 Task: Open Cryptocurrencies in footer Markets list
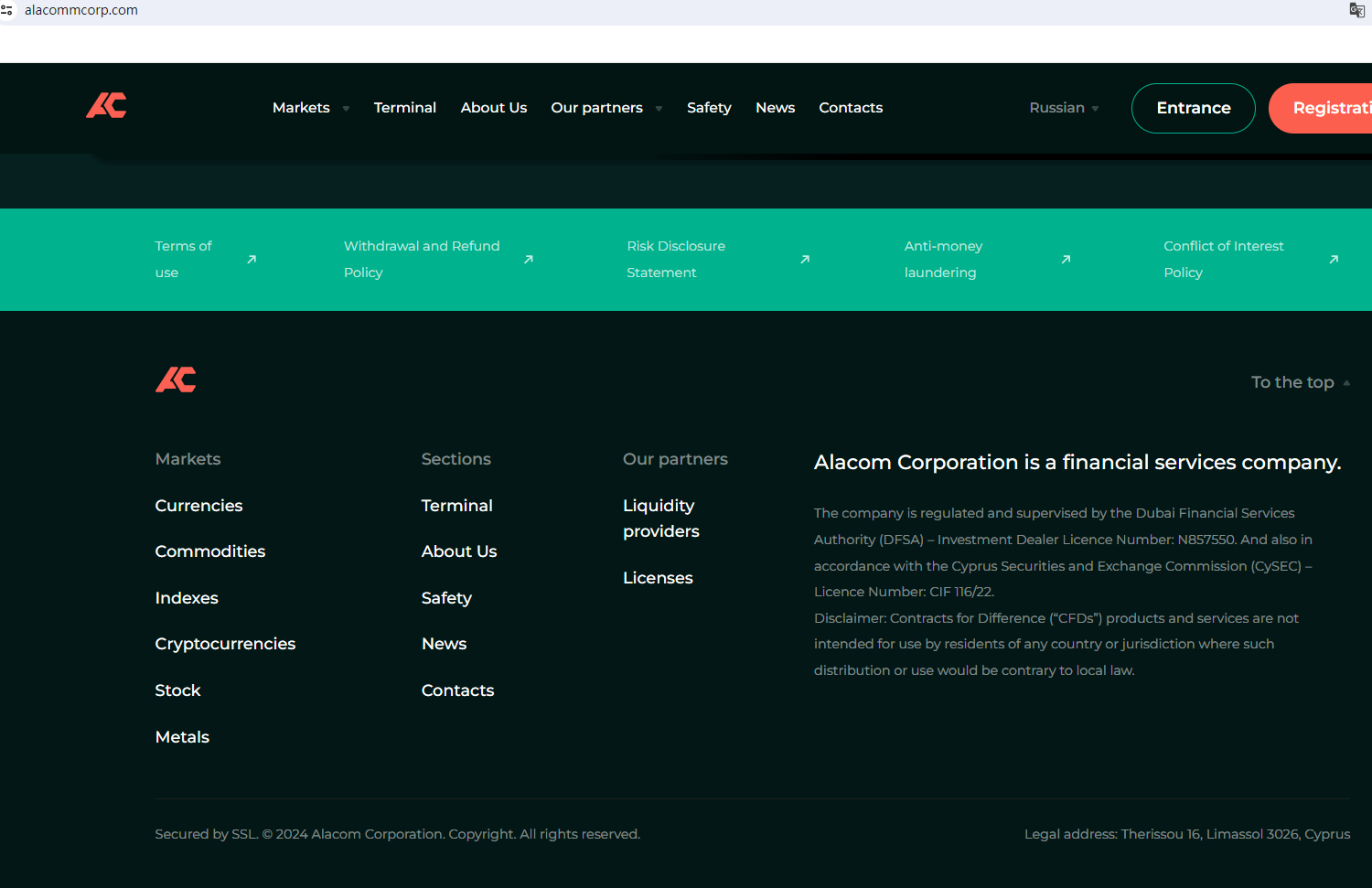point(225,644)
